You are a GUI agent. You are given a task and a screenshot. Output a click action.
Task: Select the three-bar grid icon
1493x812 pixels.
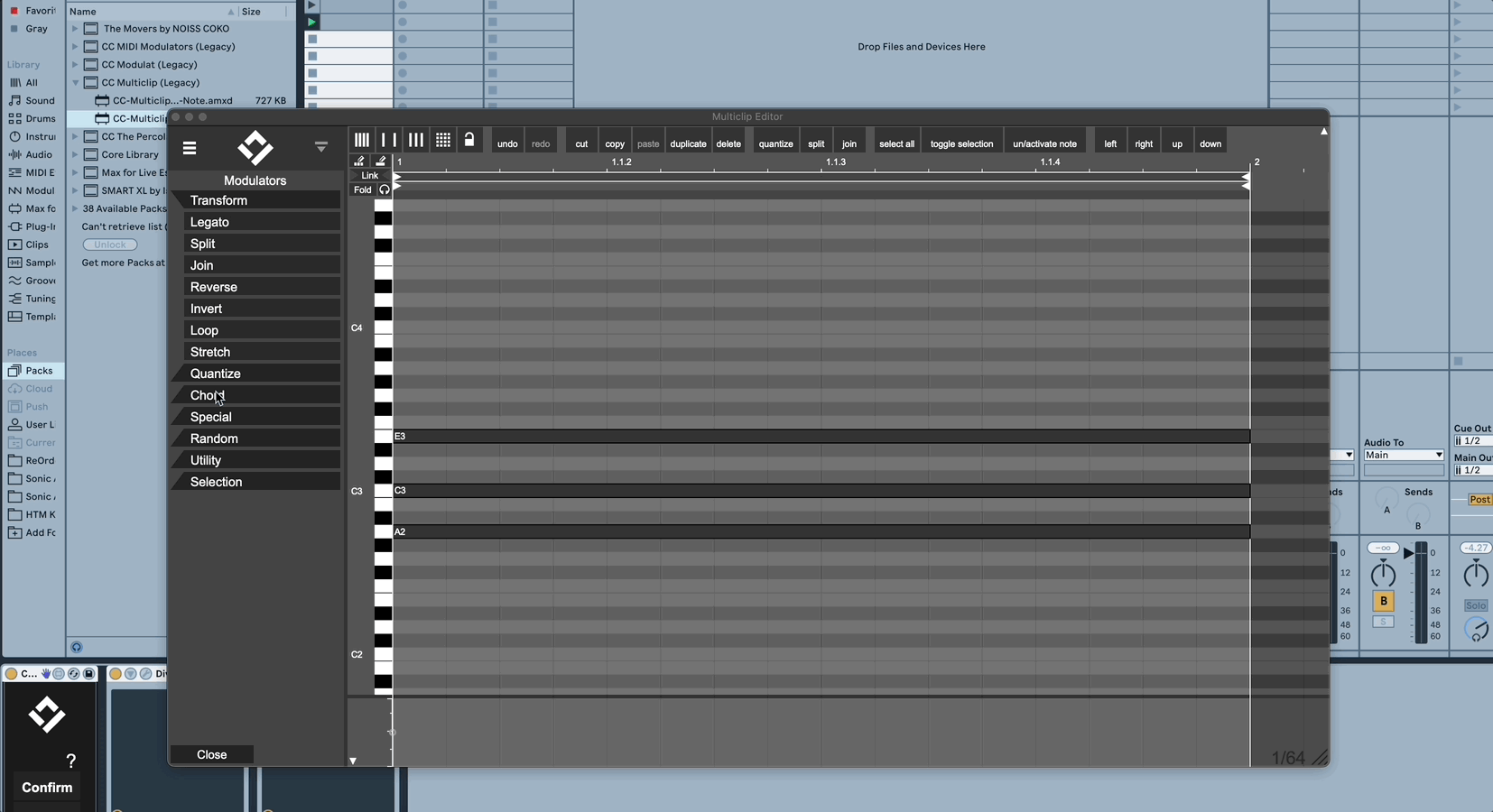(416, 140)
